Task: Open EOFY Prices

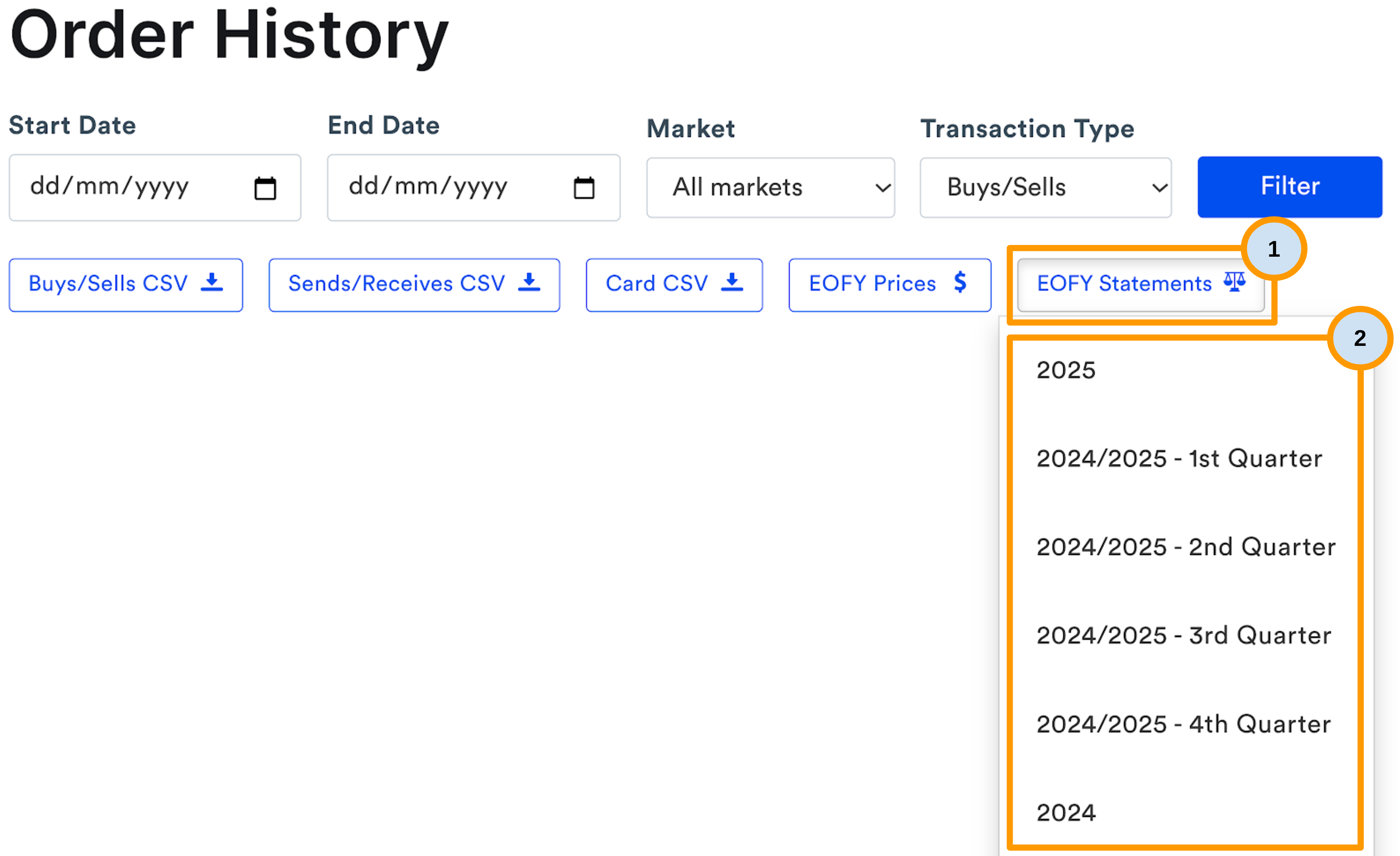Action: click(890, 285)
